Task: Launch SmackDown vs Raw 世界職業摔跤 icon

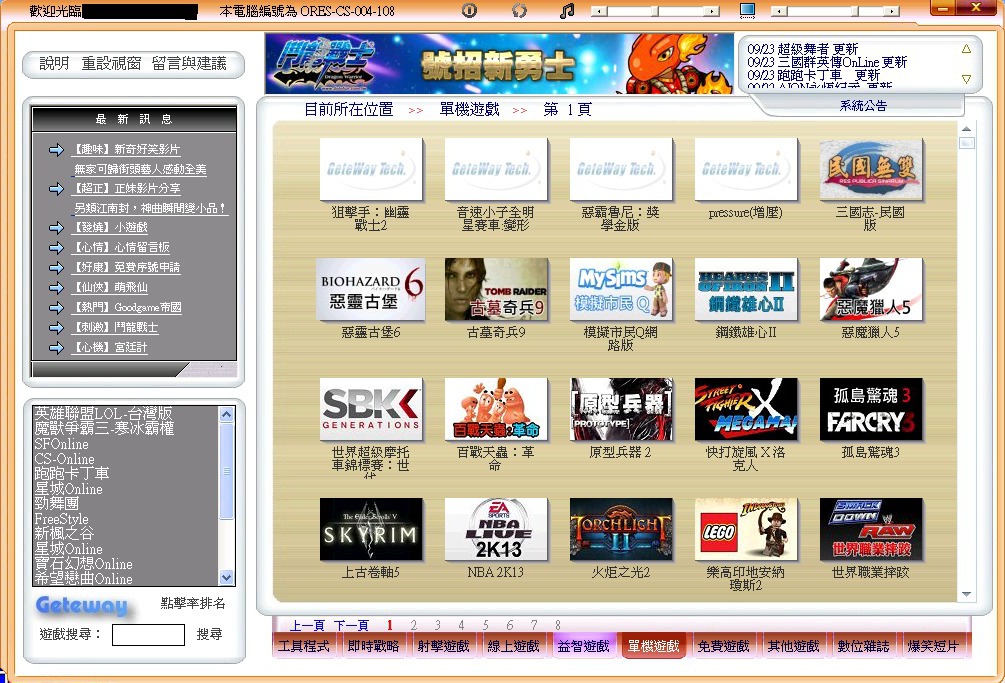Action: click(871, 529)
